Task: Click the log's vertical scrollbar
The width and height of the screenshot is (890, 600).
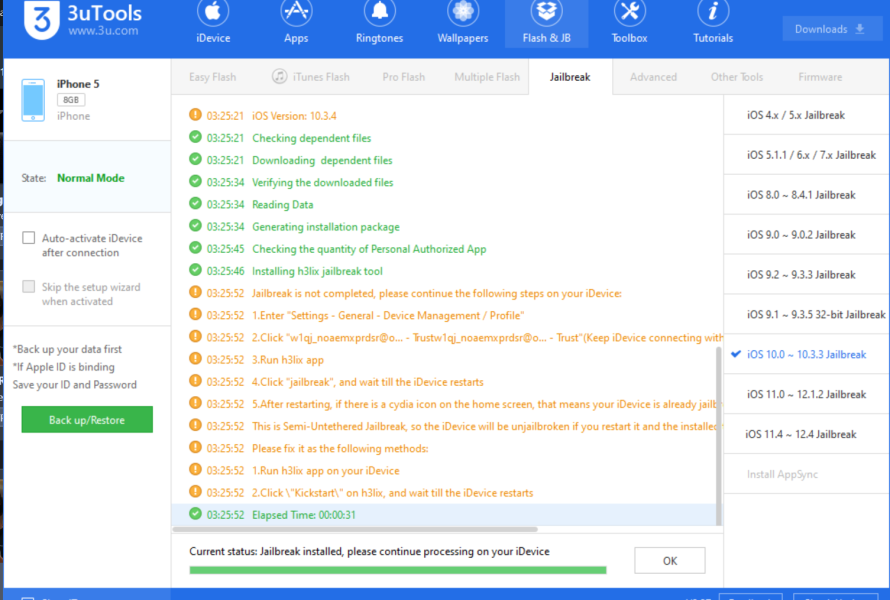Action: pyautogui.click(x=719, y=430)
